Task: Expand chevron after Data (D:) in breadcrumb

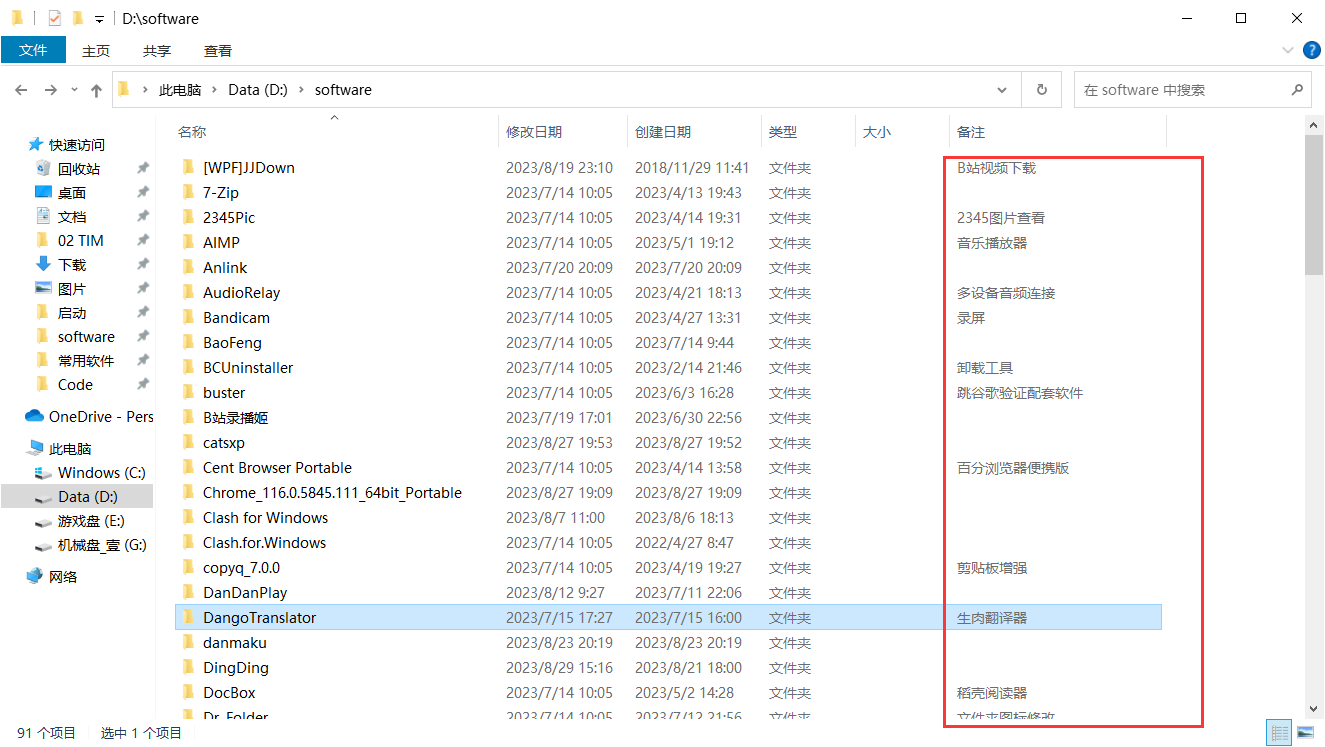Action: coord(301,90)
